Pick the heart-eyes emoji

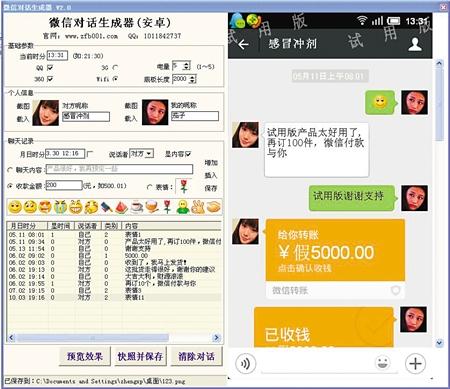coord(45,207)
